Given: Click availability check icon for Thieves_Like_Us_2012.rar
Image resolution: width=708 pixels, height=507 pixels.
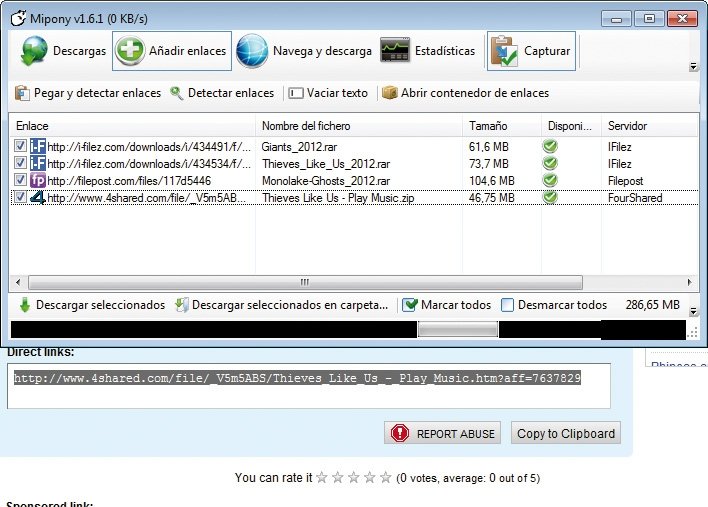Looking at the screenshot, I should [550, 163].
